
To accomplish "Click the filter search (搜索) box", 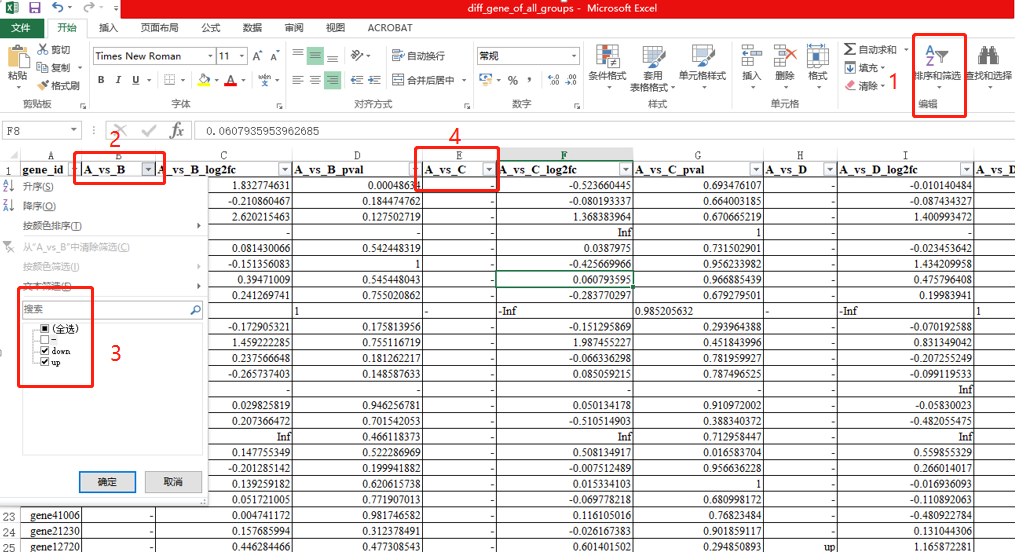I will click(112, 310).
